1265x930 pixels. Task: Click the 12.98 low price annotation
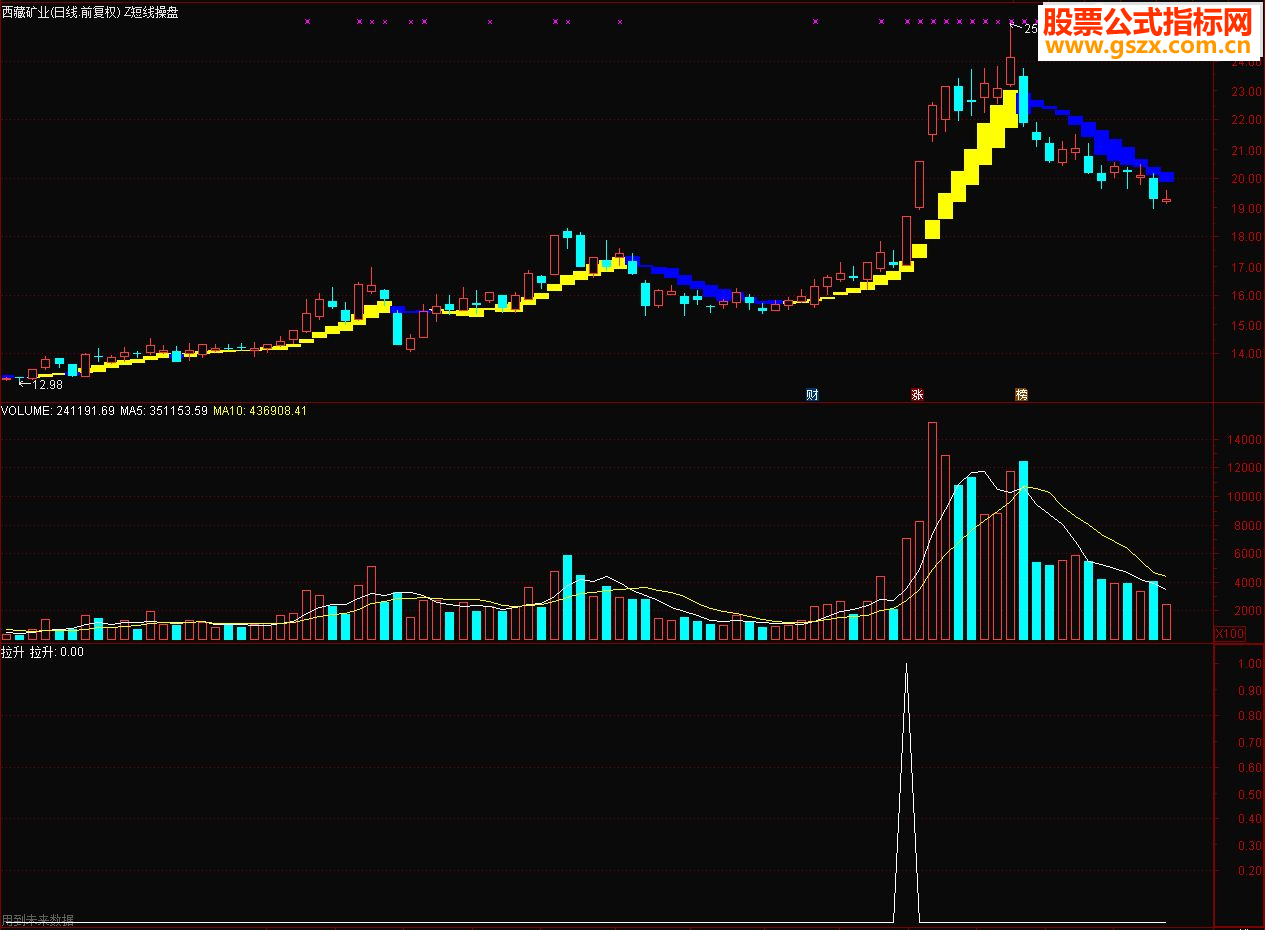point(47,384)
